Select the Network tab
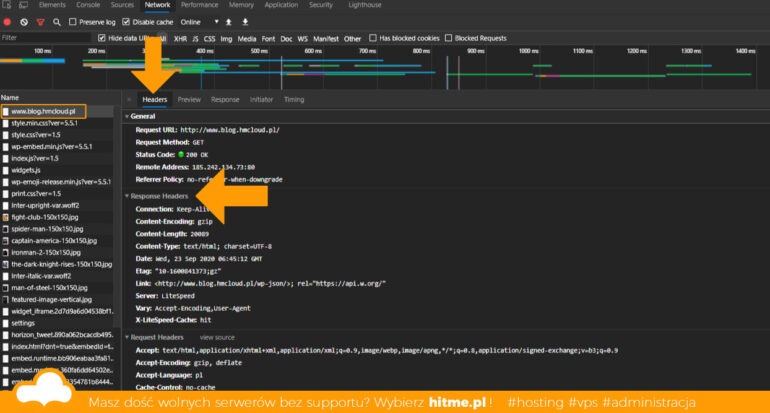 pos(157,5)
